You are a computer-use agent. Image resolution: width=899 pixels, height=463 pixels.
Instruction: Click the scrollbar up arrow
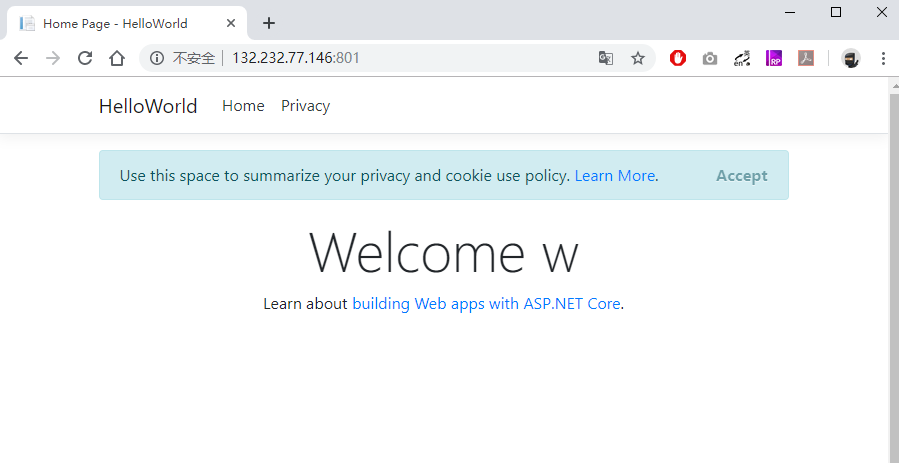pos(894,86)
